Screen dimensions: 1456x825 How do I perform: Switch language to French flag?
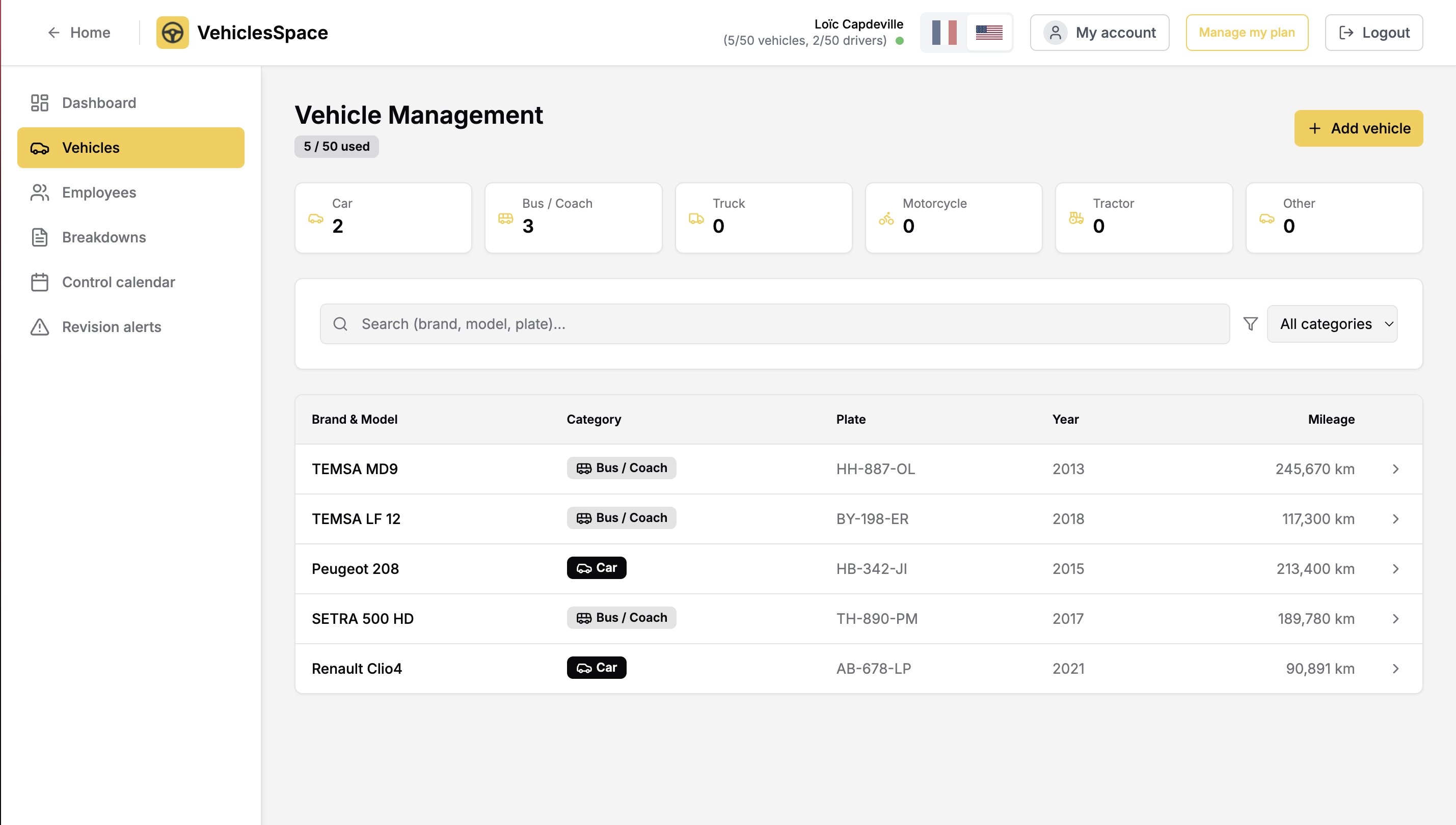click(943, 33)
